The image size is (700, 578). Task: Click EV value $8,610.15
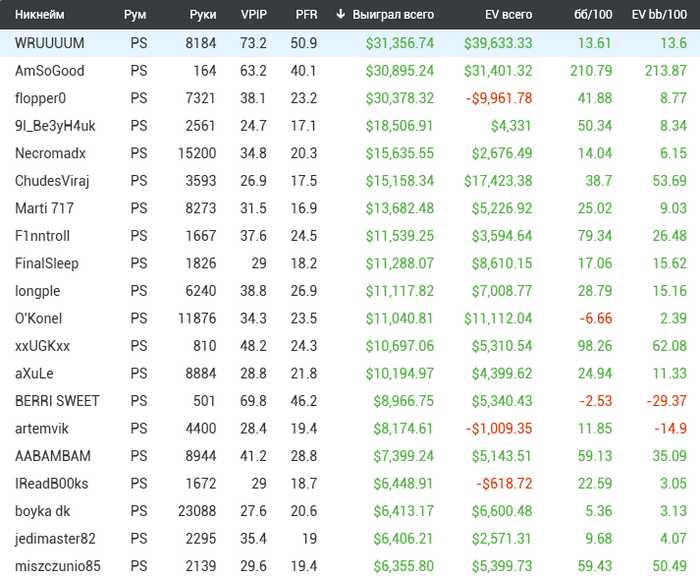[502, 263]
